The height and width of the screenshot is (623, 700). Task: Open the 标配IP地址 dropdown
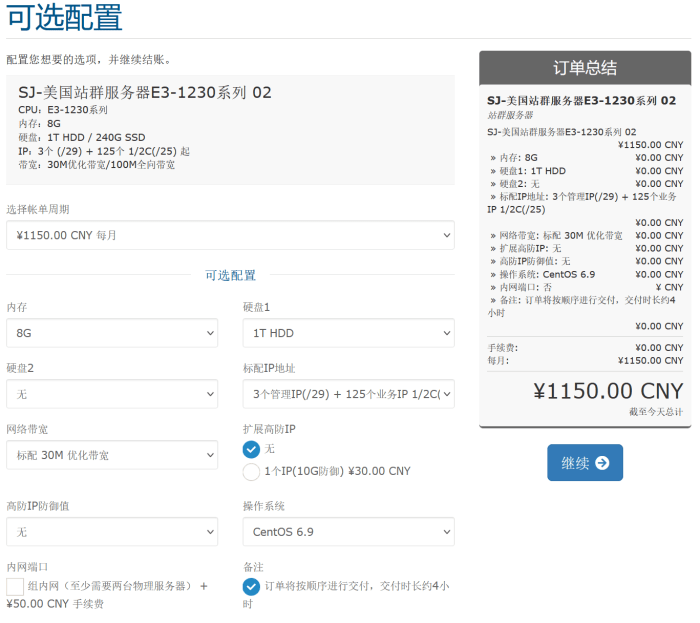(x=349, y=394)
